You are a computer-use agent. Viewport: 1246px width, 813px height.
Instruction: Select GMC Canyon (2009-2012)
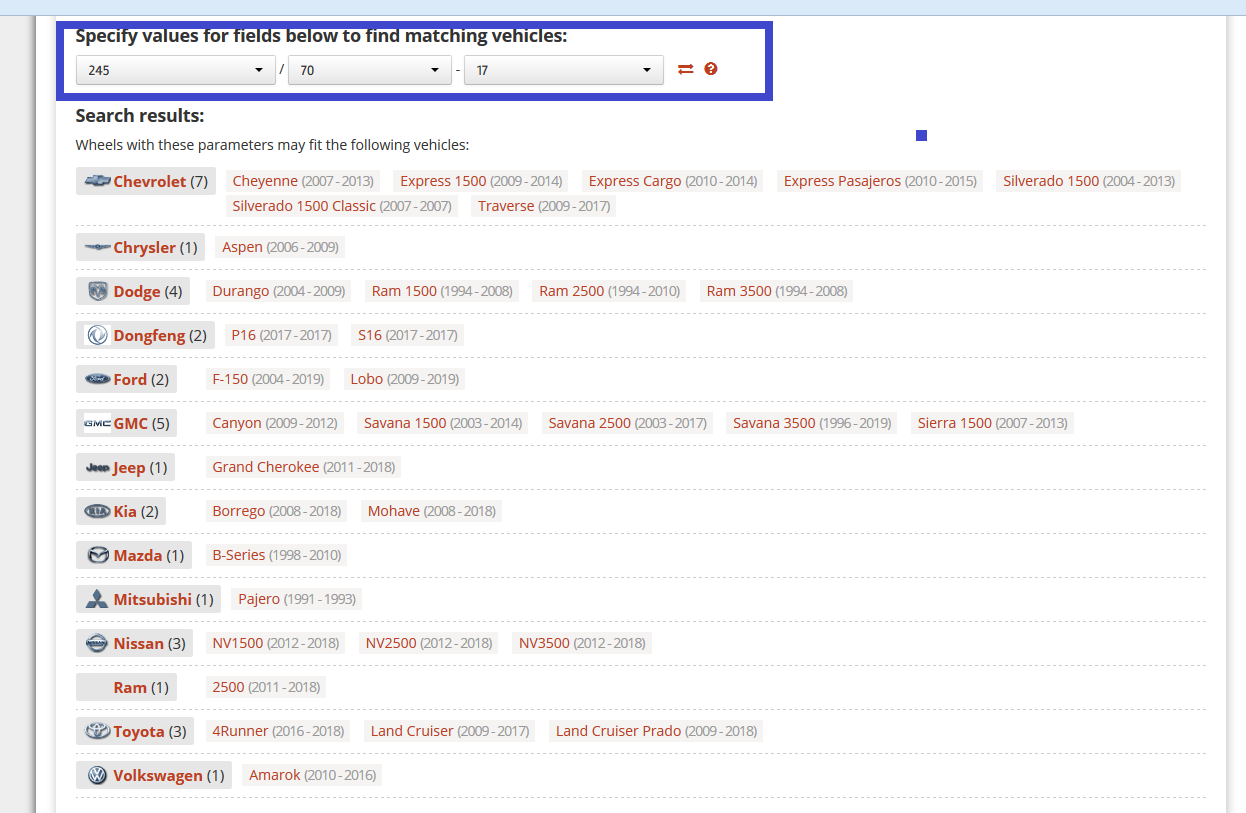275,423
